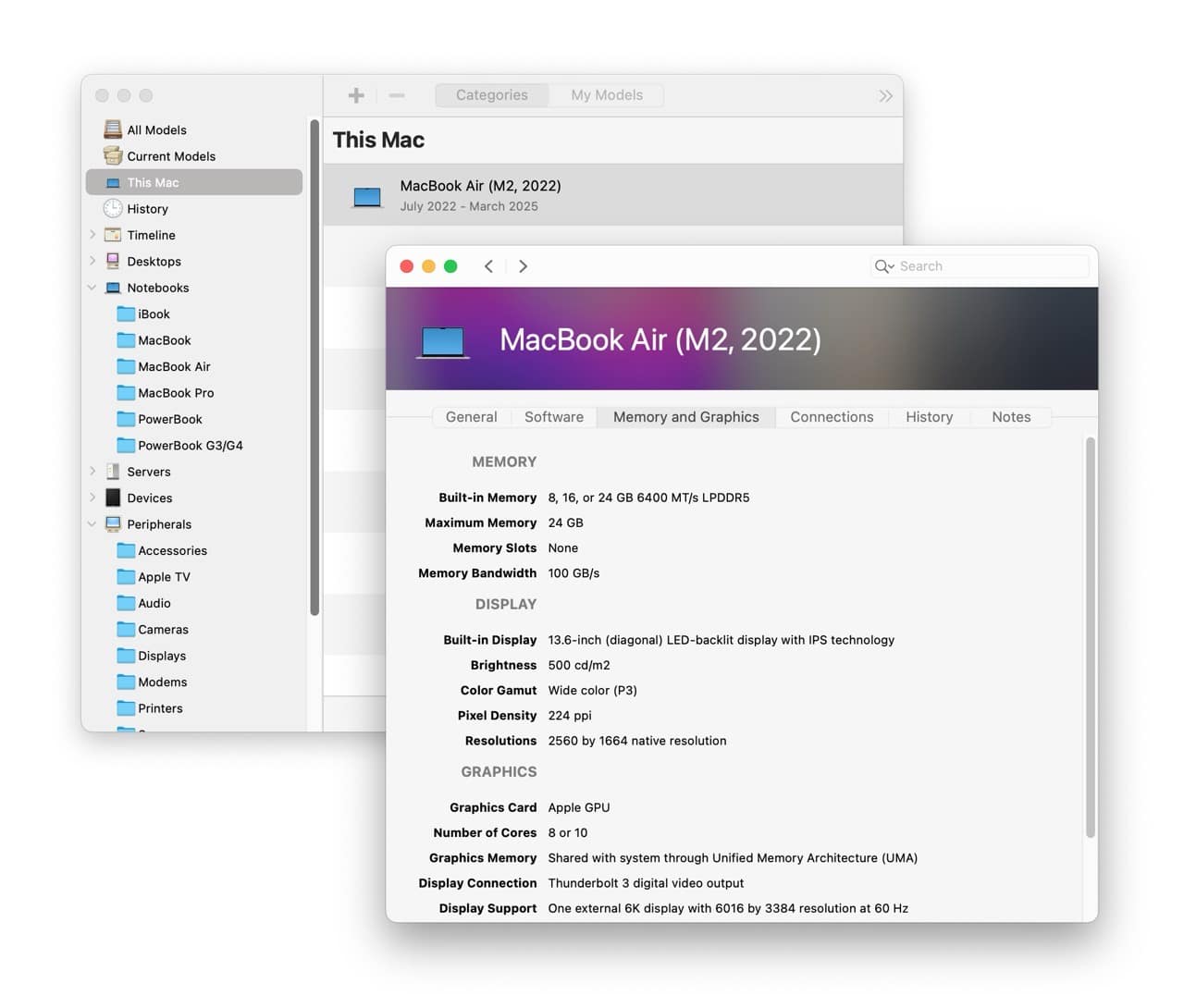Click the MacBook Air icon in list row

click(367, 196)
